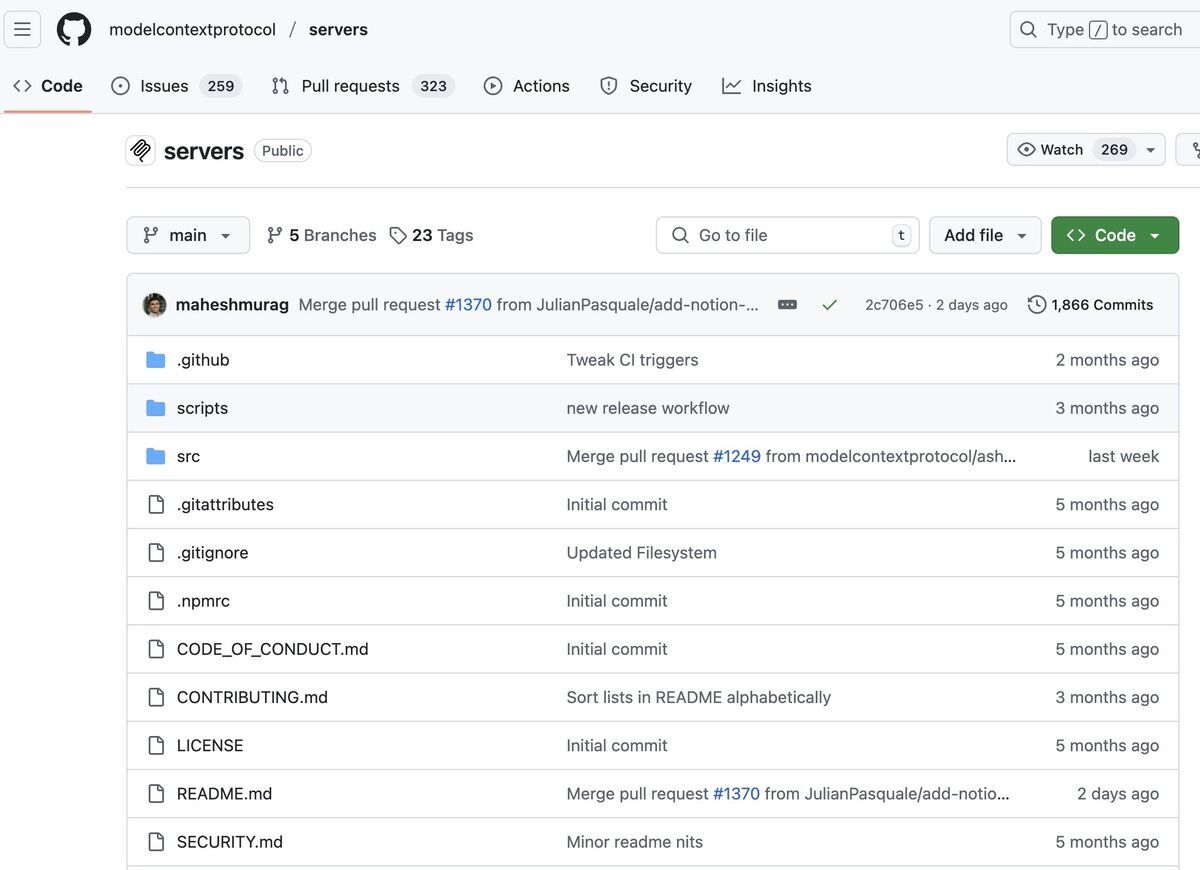The height and width of the screenshot is (870, 1200).
Task: Expand commit message ellipsis button
Action: 787,305
